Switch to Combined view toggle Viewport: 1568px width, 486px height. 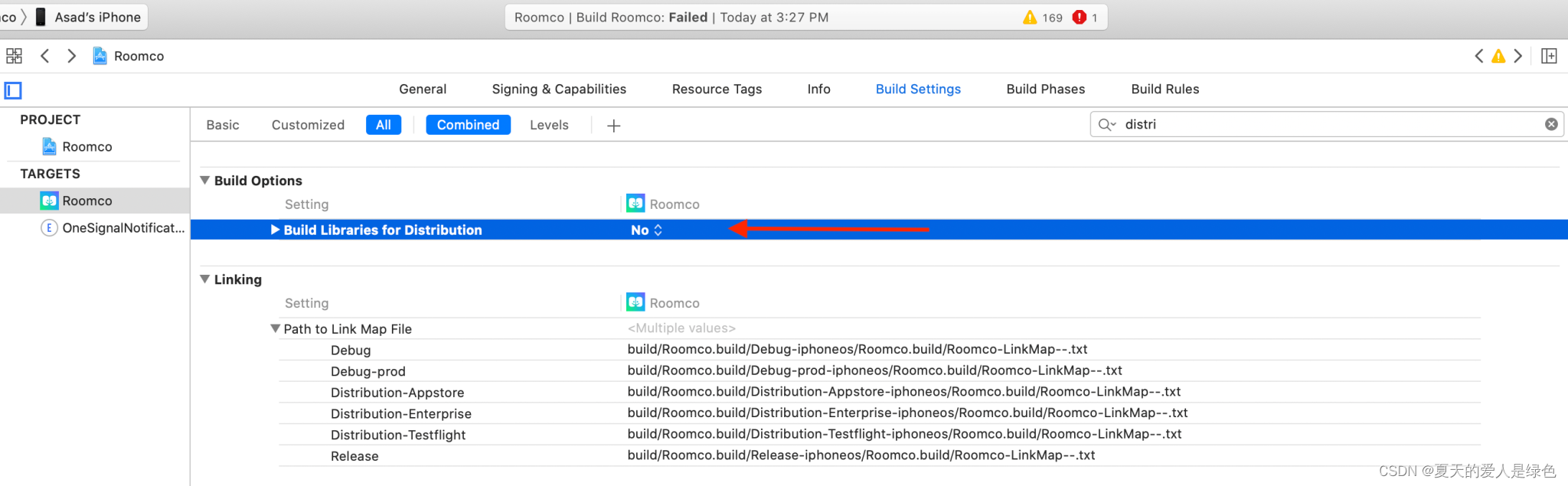[x=468, y=125]
